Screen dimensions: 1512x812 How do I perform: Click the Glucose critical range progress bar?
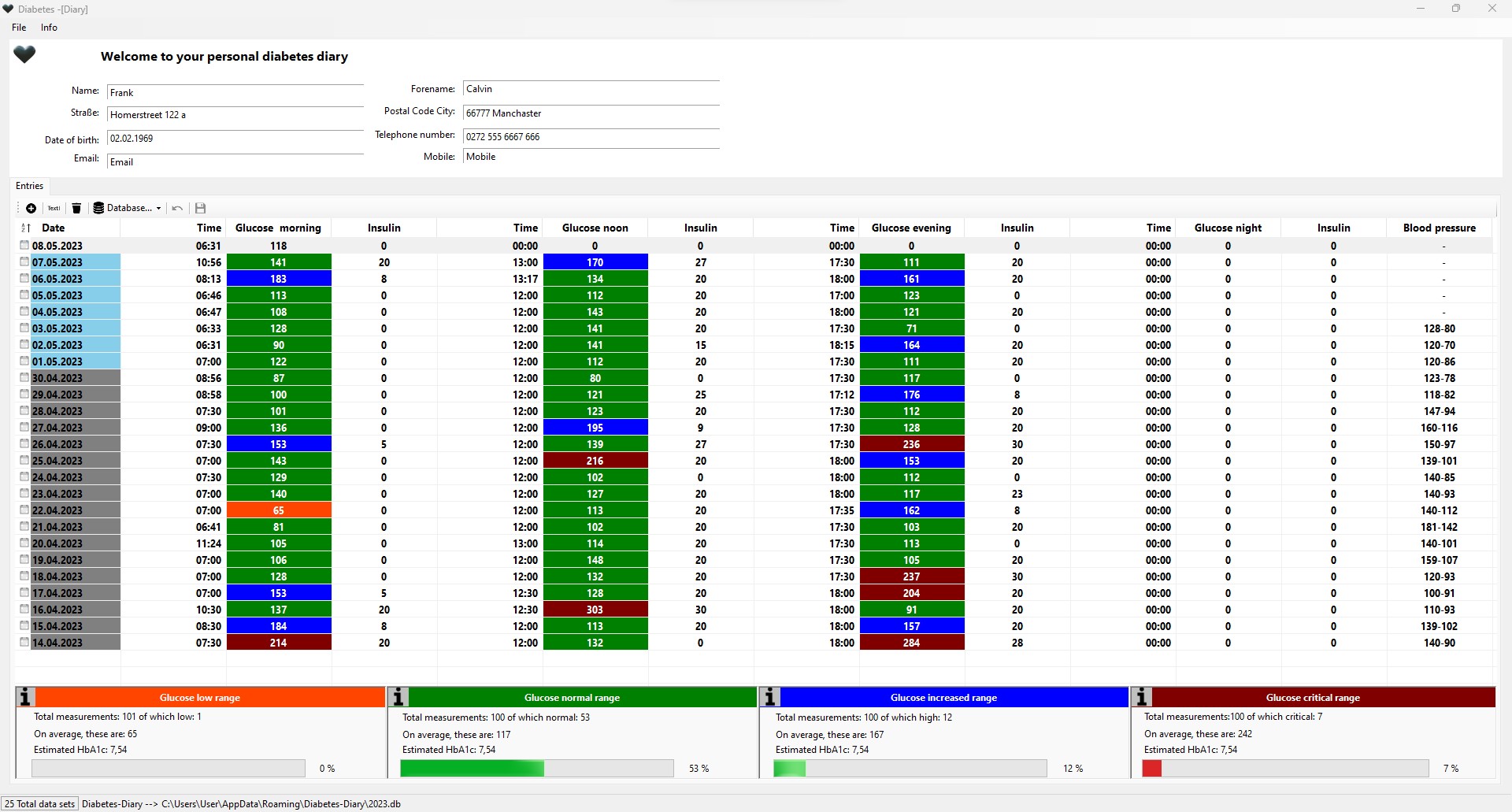point(1285,768)
